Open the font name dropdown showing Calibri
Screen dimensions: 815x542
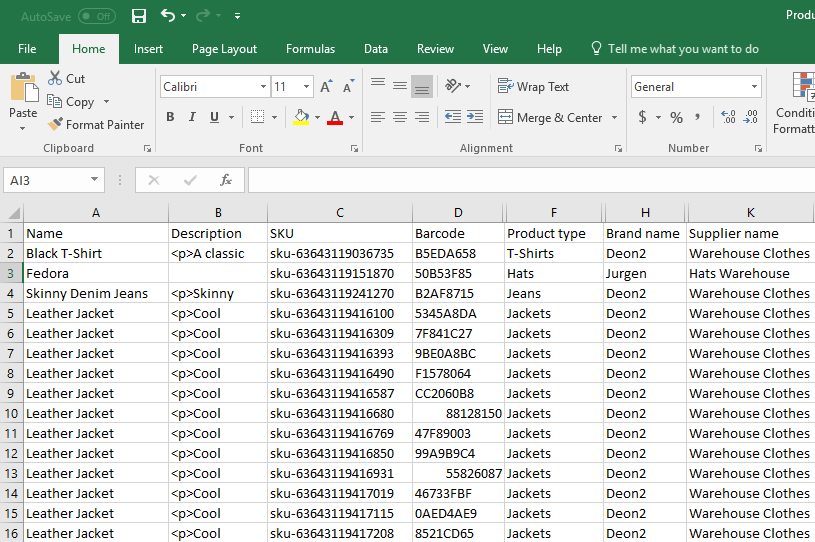pos(263,87)
